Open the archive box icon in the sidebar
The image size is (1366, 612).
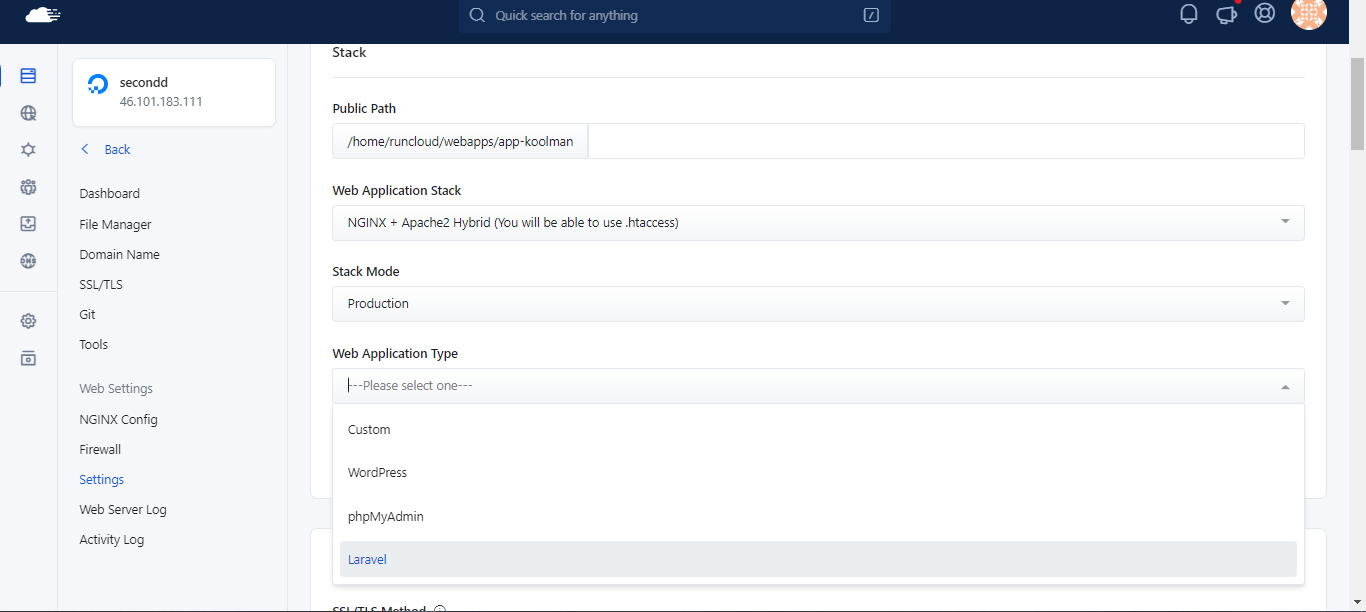(28, 358)
